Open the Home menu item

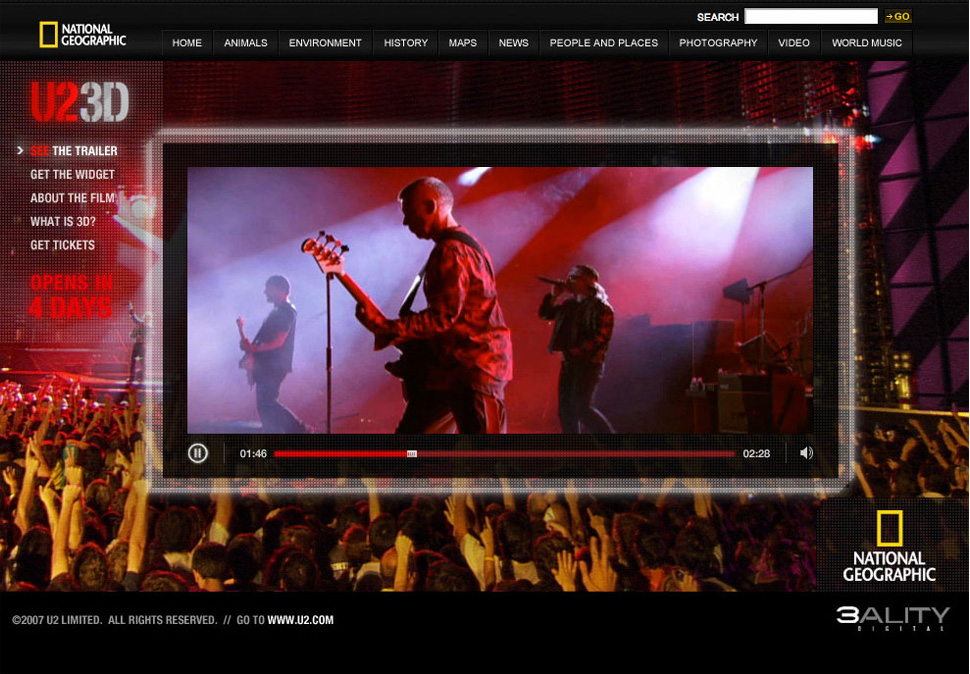pos(187,43)
